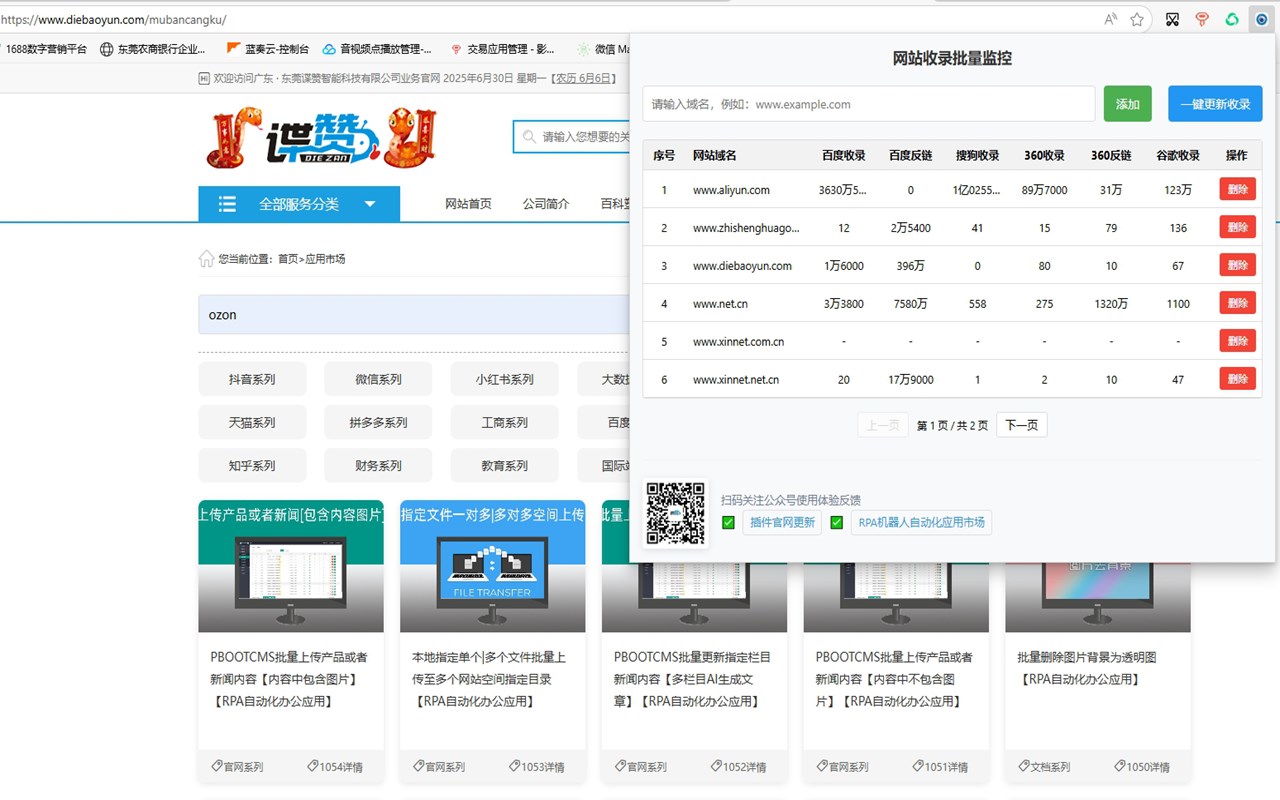Open the 1688数字营销平台 bookmark
Viewport: 1280px width, 800px height.
point(46,49)
